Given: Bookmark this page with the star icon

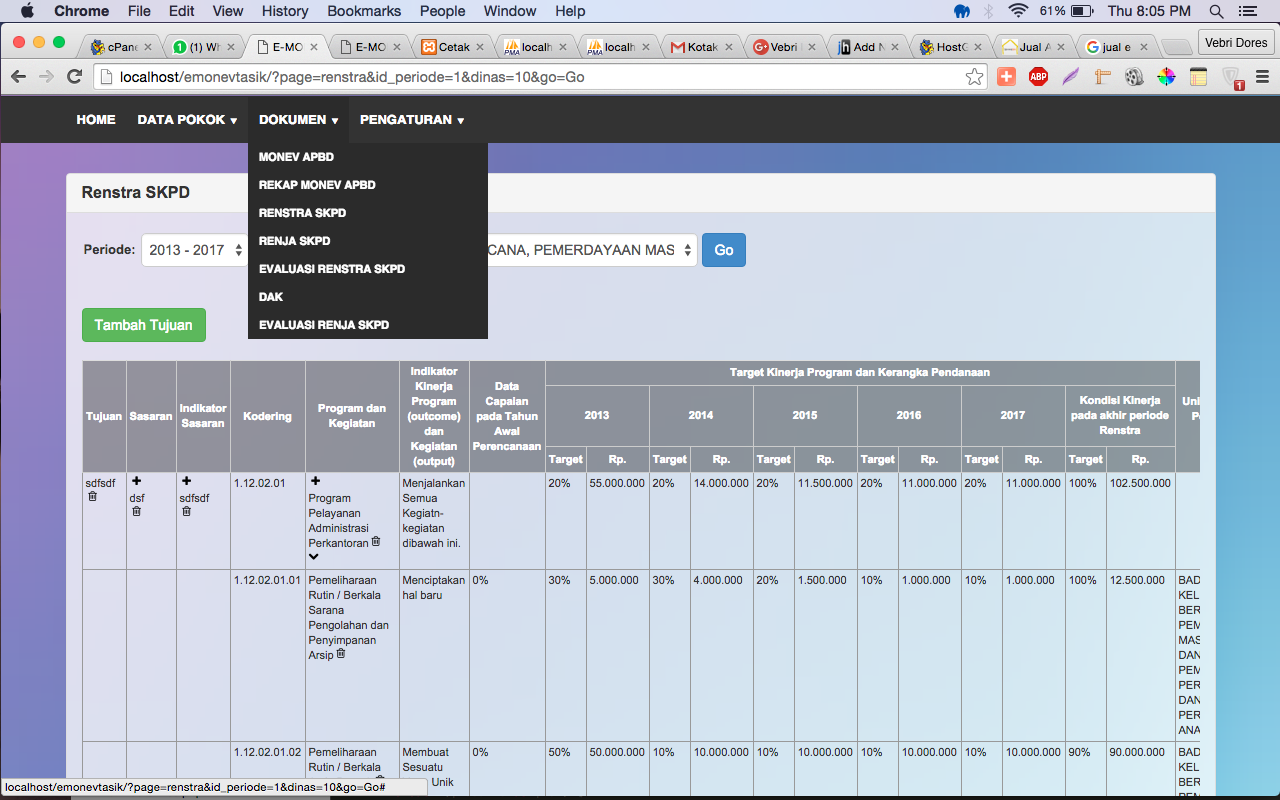Looking at the screenshot, I should 974,77.
